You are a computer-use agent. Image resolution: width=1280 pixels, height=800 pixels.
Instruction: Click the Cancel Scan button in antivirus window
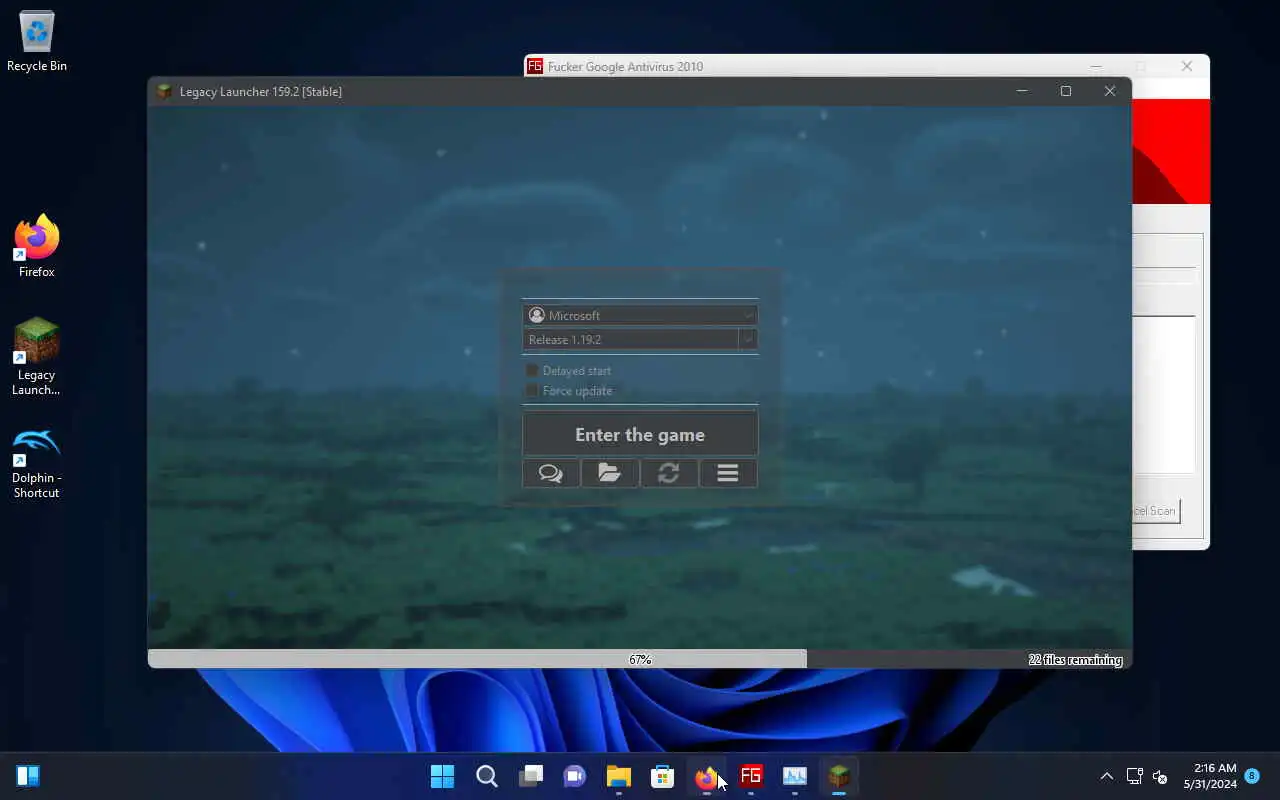point(1156,511)
